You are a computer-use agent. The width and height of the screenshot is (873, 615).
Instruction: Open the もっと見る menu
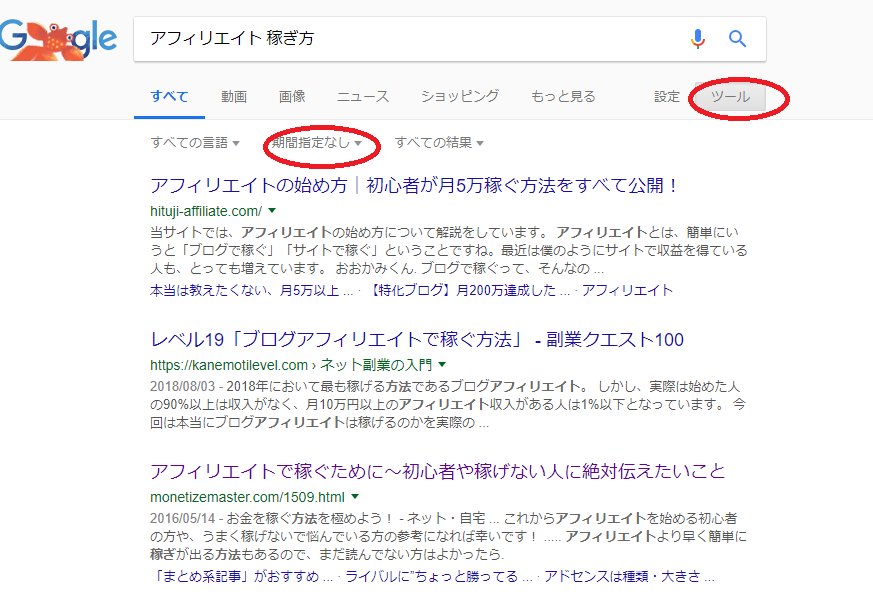(563, 97)
